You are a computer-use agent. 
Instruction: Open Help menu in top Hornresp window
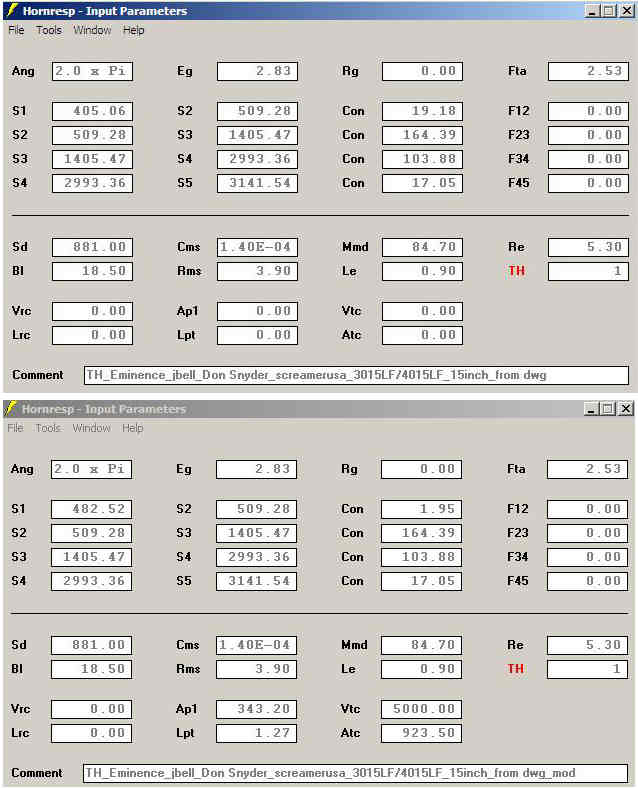(x=133, y=30)
